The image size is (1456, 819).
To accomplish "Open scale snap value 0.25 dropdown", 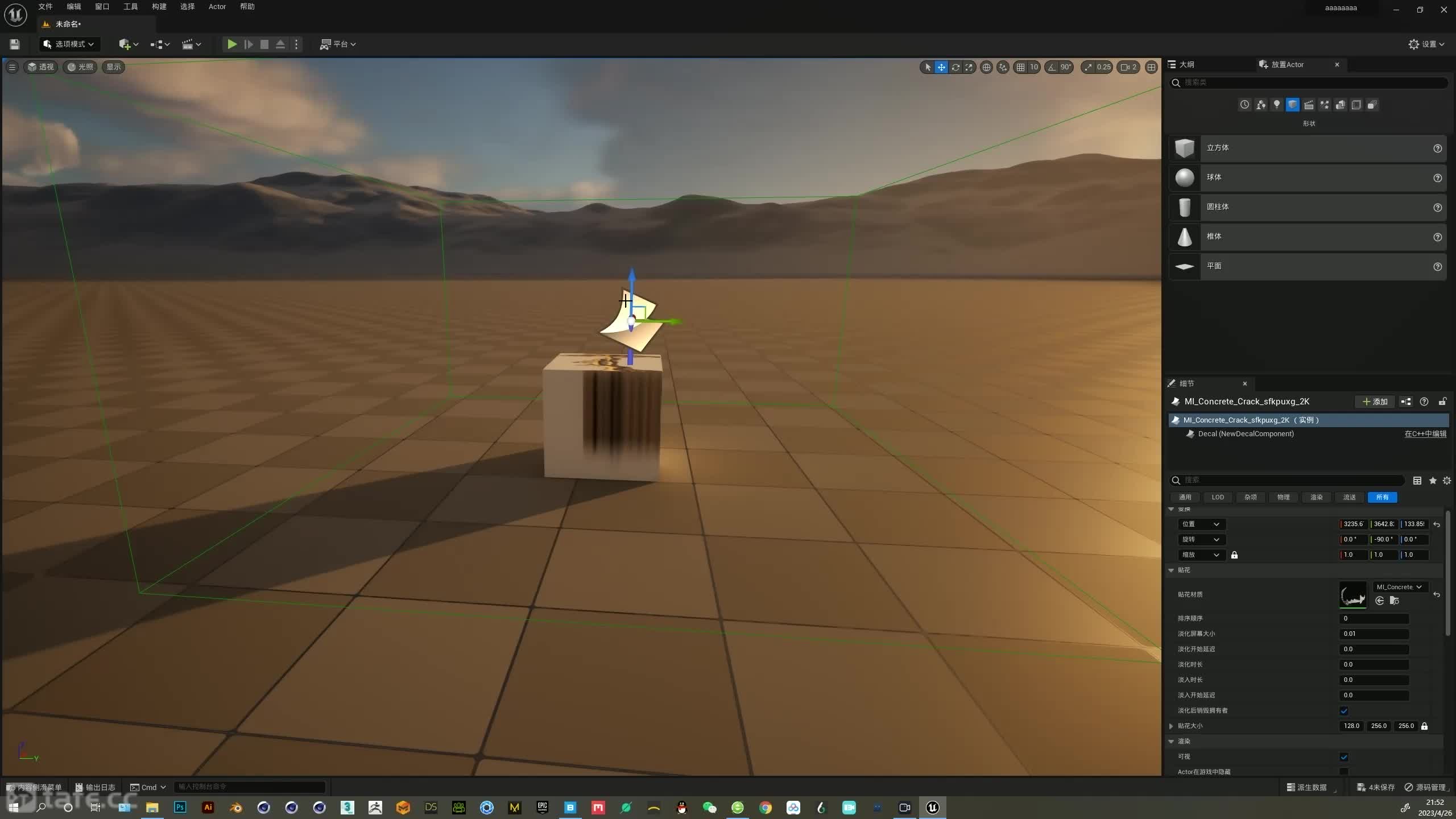I will click(x=1104, y=67).
